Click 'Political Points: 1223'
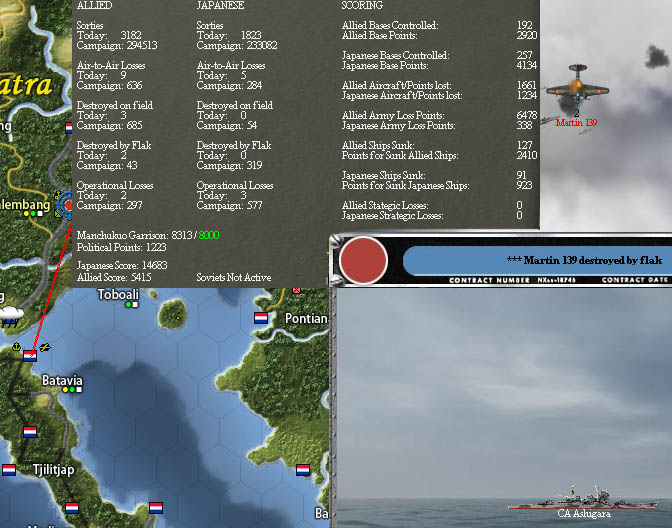Image resolution: width=672 pixels, height=528 pixels. (x=121, y=247)
